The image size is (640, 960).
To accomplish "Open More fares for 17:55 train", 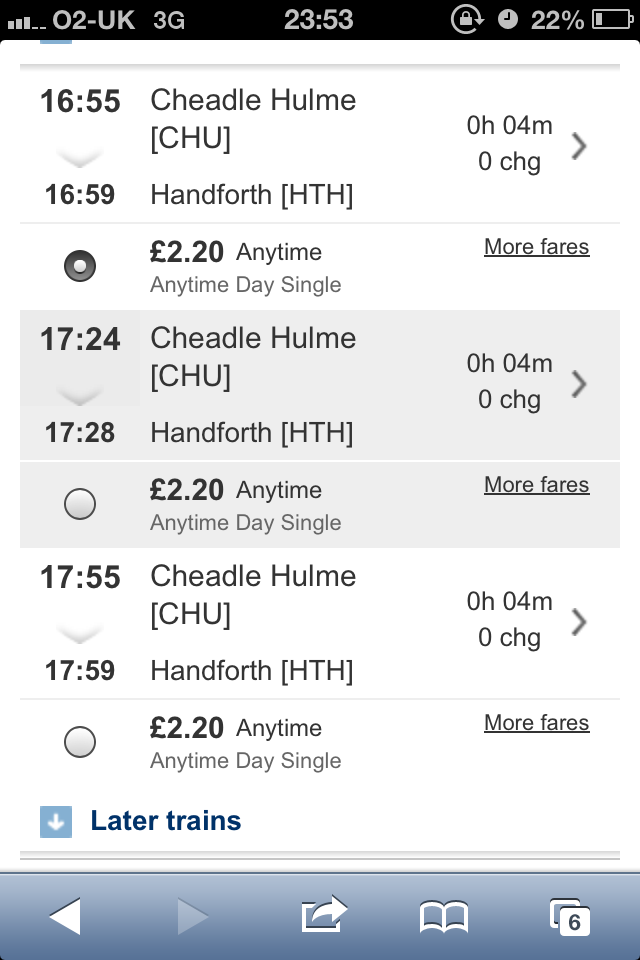I will pyautogui.click(x=536, y=723).
